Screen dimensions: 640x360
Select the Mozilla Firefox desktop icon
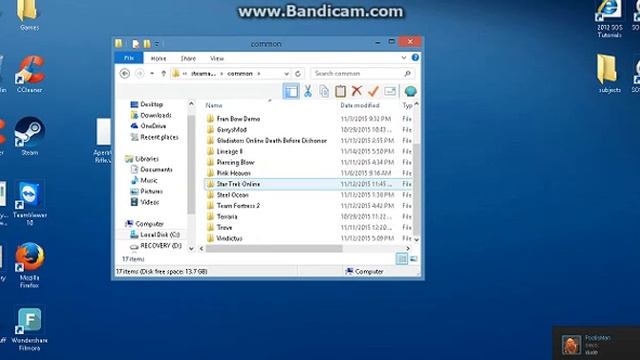tap(29, 265)
